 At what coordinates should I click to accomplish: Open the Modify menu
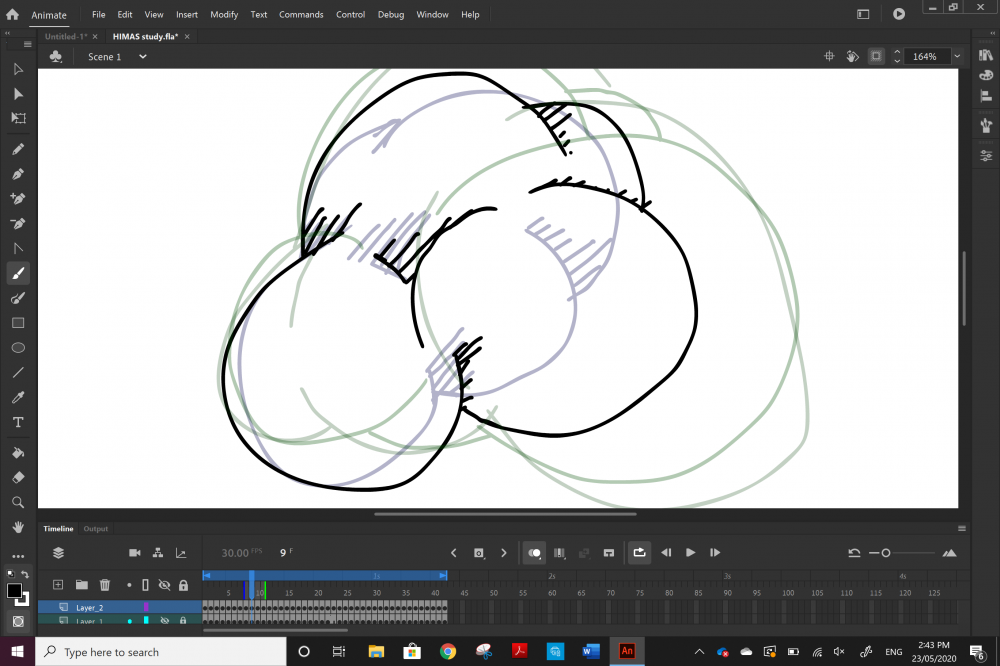(x=224, y=15)
